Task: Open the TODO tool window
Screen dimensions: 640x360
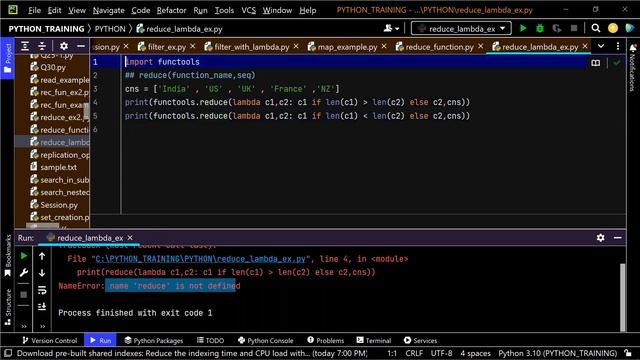Action: coord(211,340)
